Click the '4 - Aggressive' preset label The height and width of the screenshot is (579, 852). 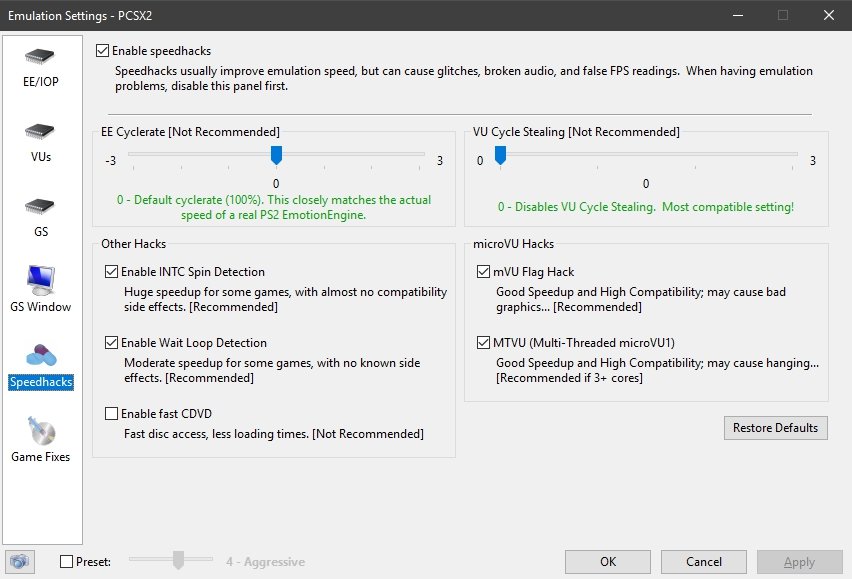pos(266,562)
